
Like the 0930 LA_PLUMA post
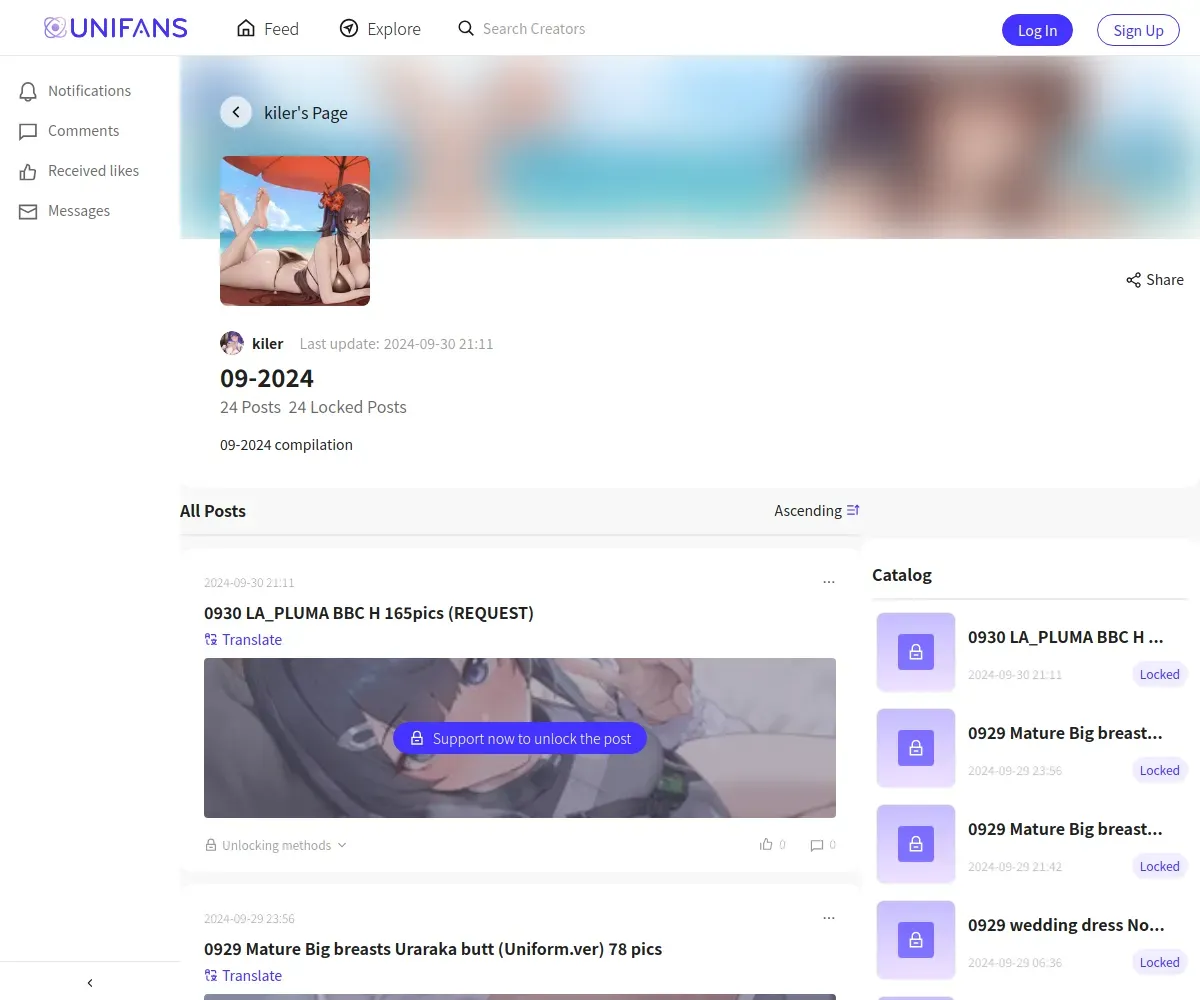click(773, 845)
